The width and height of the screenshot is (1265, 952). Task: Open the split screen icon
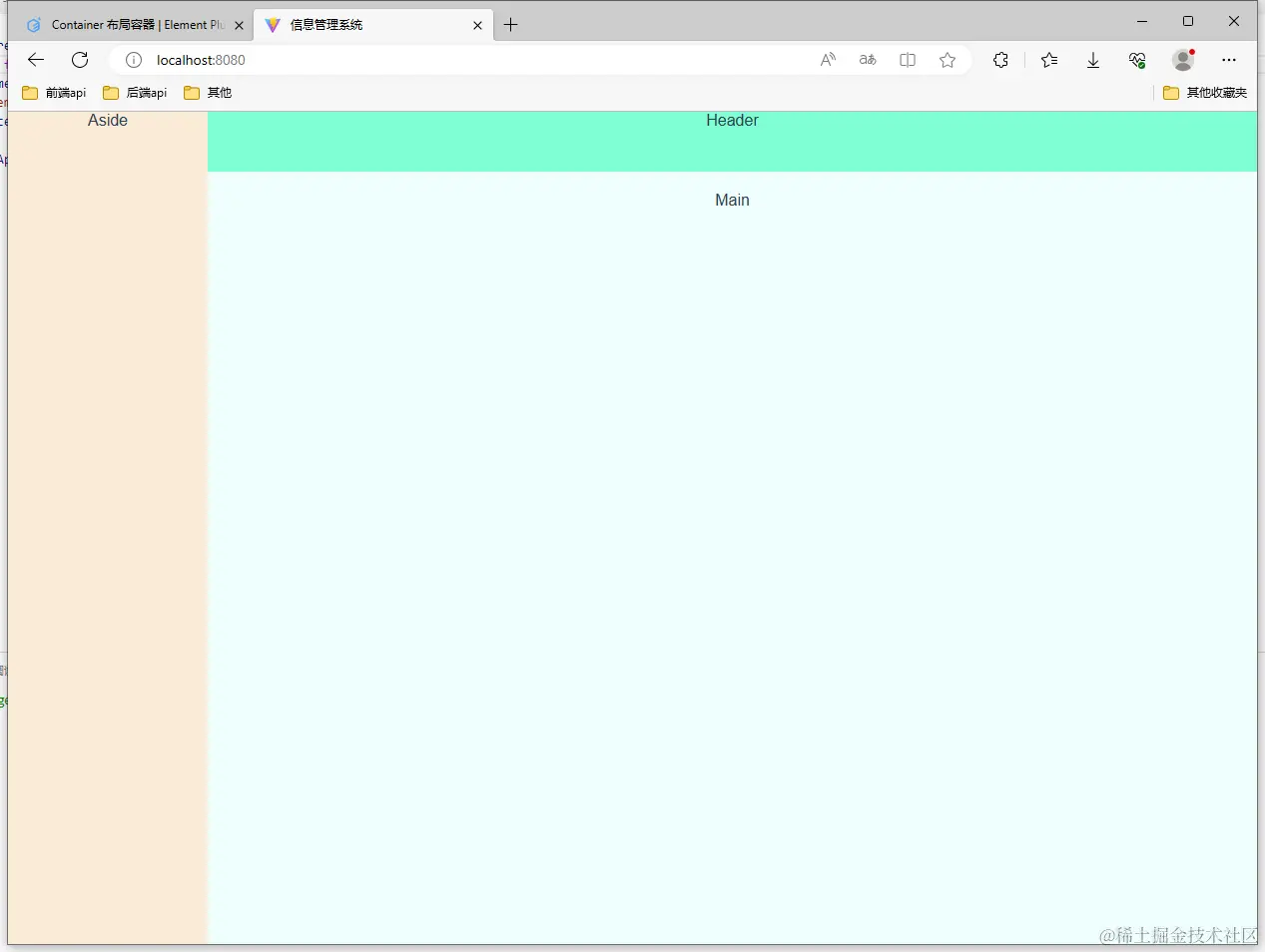(908, 60)
